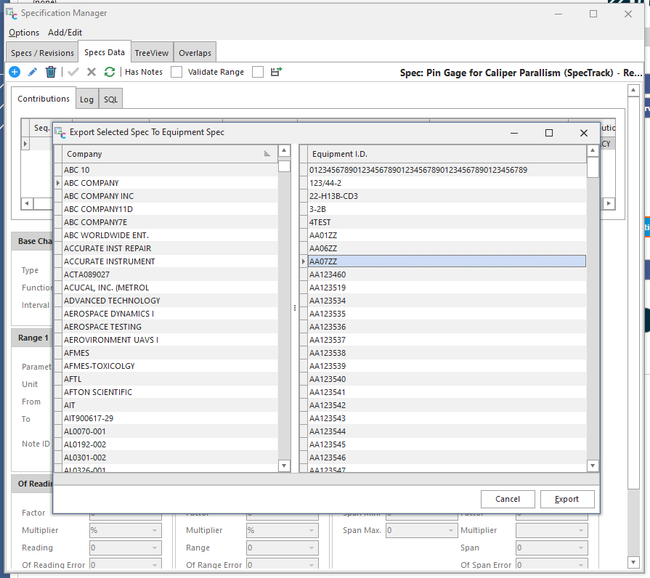The height and width of the screenshot is (578, 650).
Task: Open the Span value dropdown
Action: pos(581,548)
